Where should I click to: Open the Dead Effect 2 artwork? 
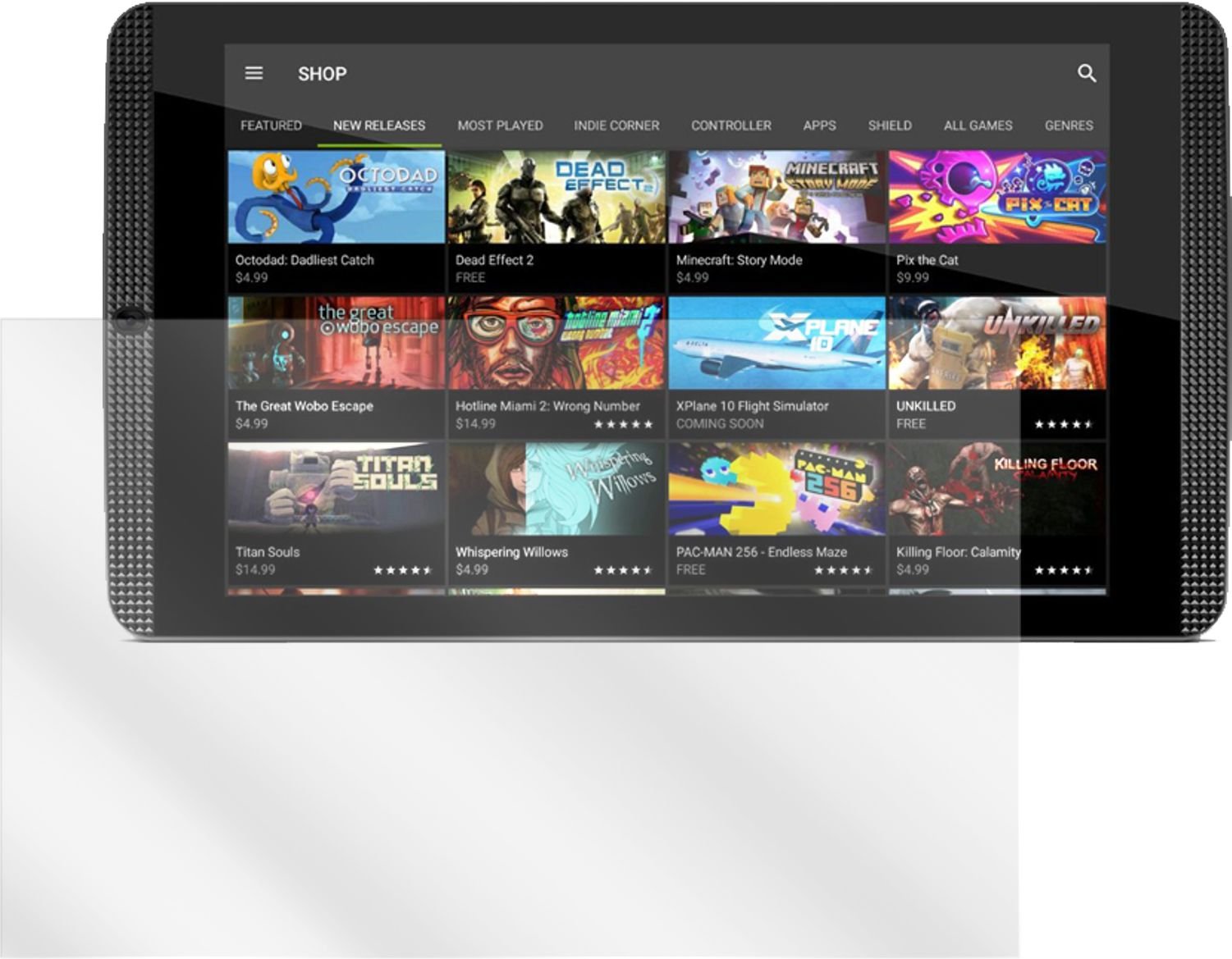coord(556,197)
